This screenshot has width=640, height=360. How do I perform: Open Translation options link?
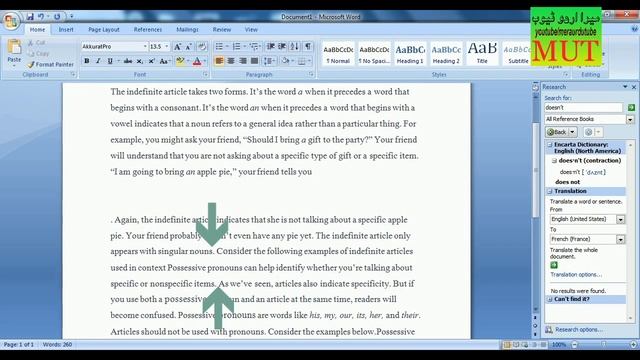576,275
